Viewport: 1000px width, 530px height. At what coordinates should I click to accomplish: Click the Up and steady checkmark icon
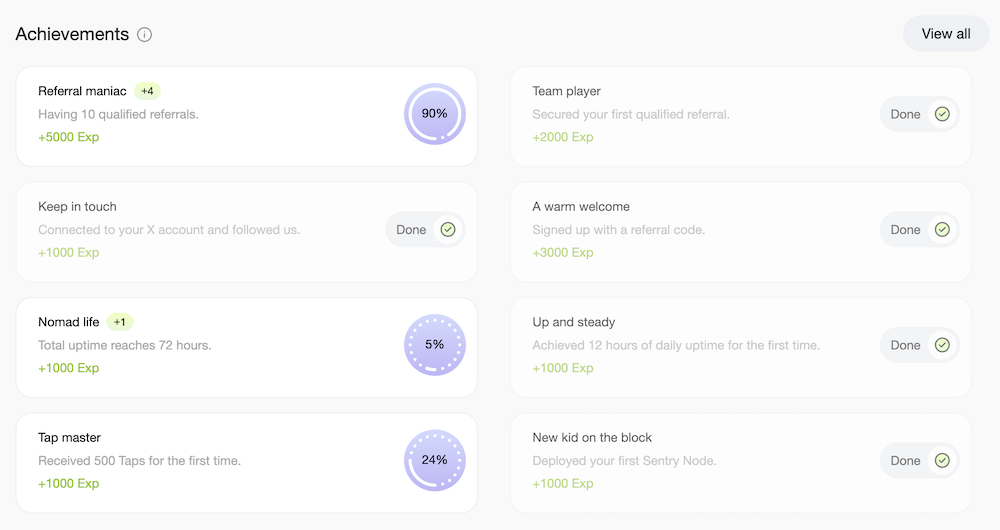point(942,345)
